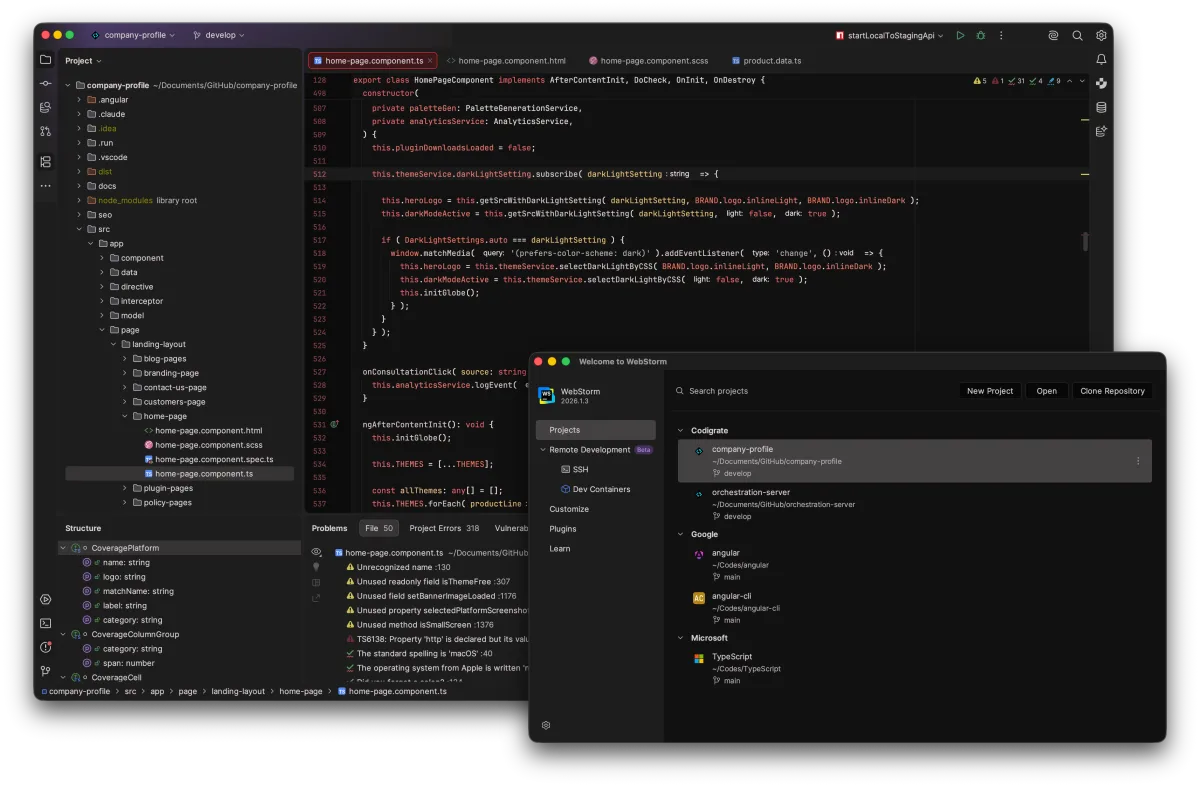Click the warnings count indicator in the editor
1200x787 pixels.
point(980,81)
